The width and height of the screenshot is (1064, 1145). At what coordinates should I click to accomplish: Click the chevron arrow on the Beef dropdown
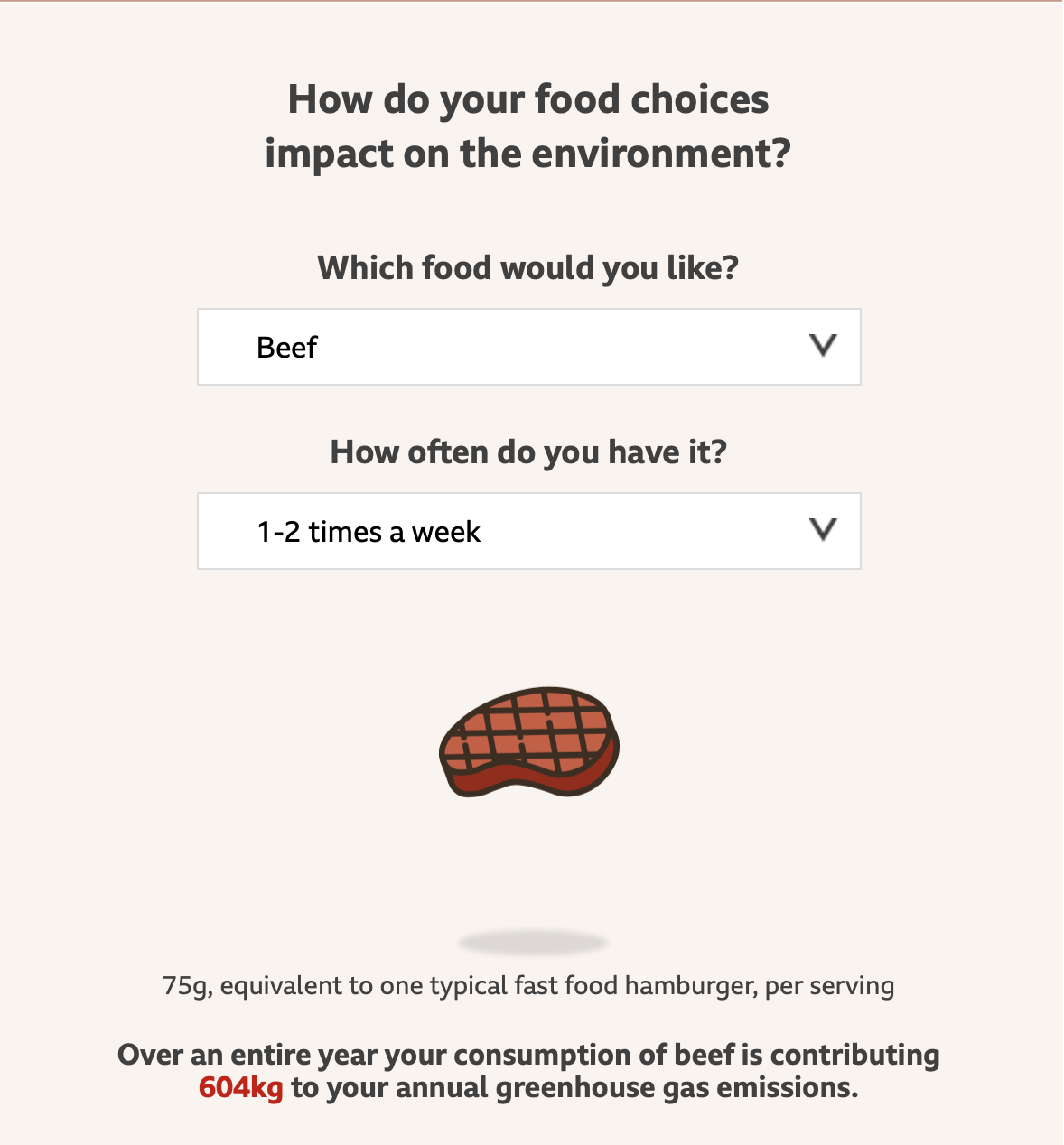tap(823, 346)
